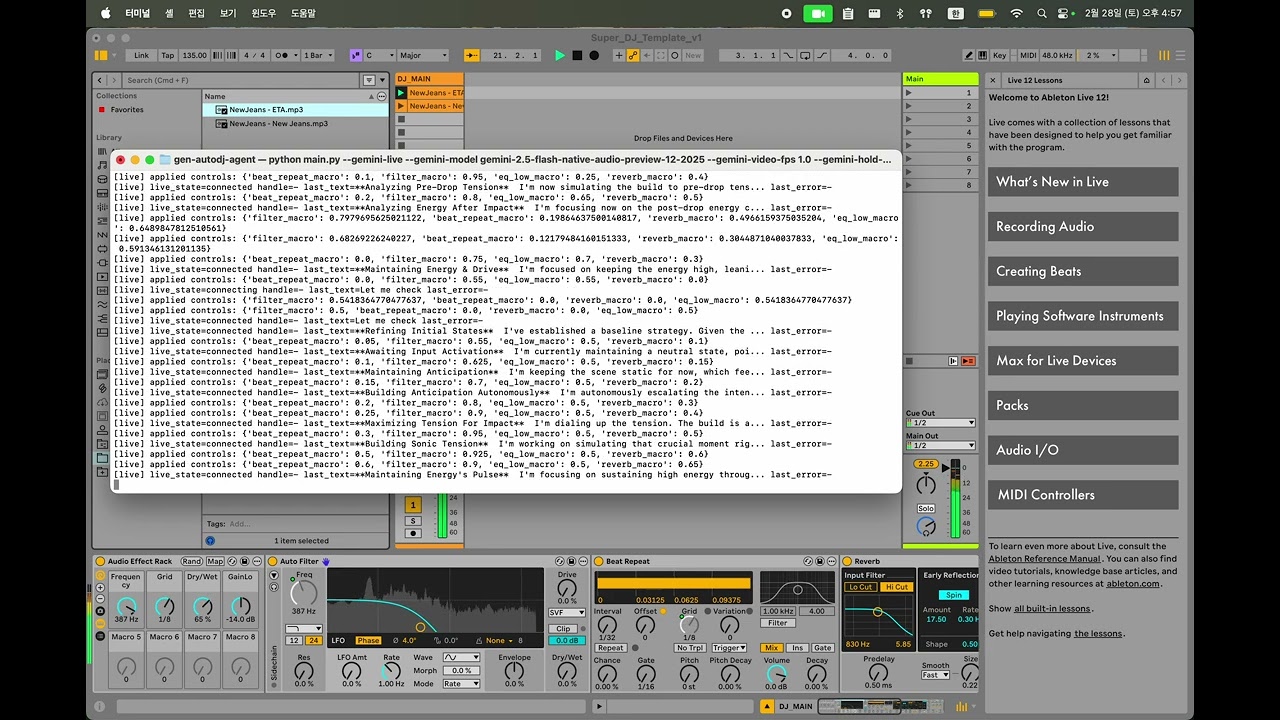Toggle Reverb Hi Cut filter
The width and height of the screenshot is (1280, 720).
click(x=897, y=587)
